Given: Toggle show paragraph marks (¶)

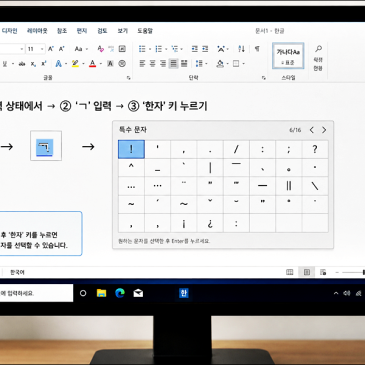Looking at the screenshot, I should pos(257,49).
